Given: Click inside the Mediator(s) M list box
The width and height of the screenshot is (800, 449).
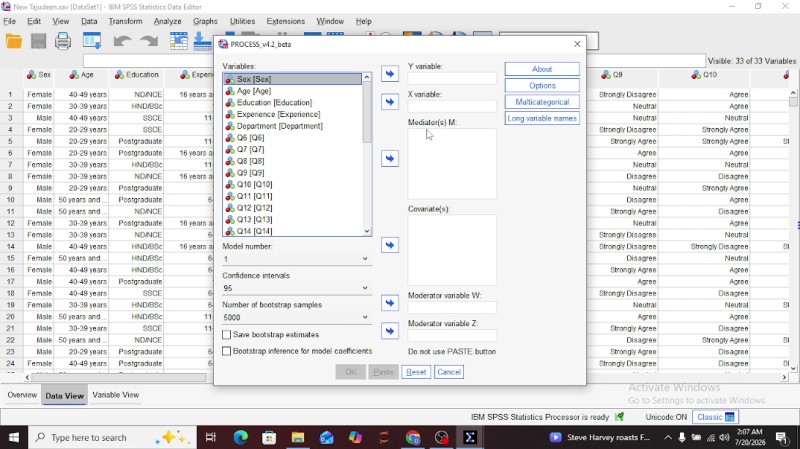Looking at the screenshot, I should click(452, 163).
